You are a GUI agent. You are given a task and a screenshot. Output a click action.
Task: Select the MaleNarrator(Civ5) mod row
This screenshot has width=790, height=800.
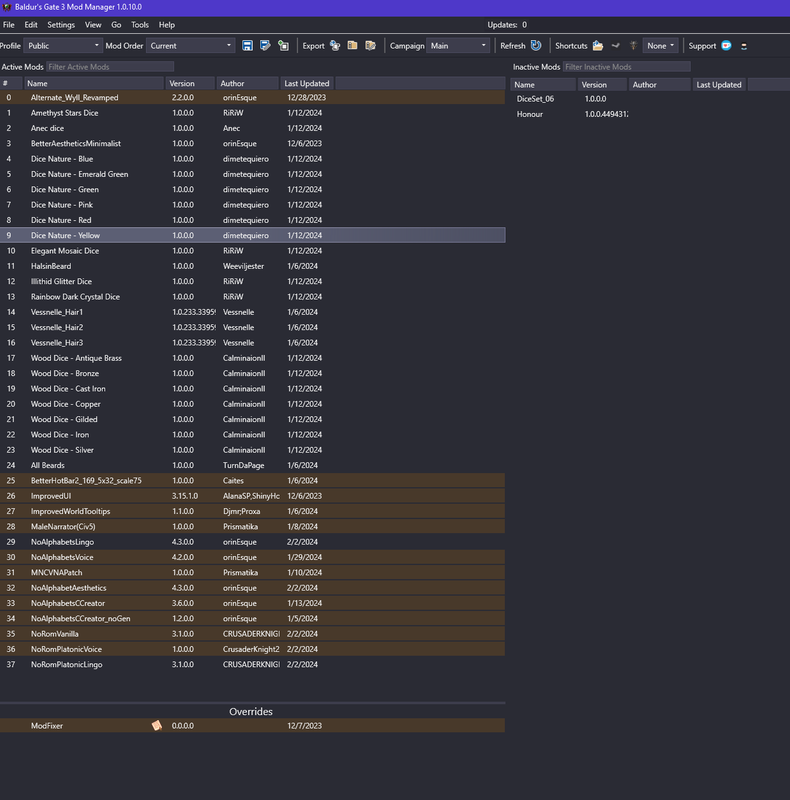253,526
